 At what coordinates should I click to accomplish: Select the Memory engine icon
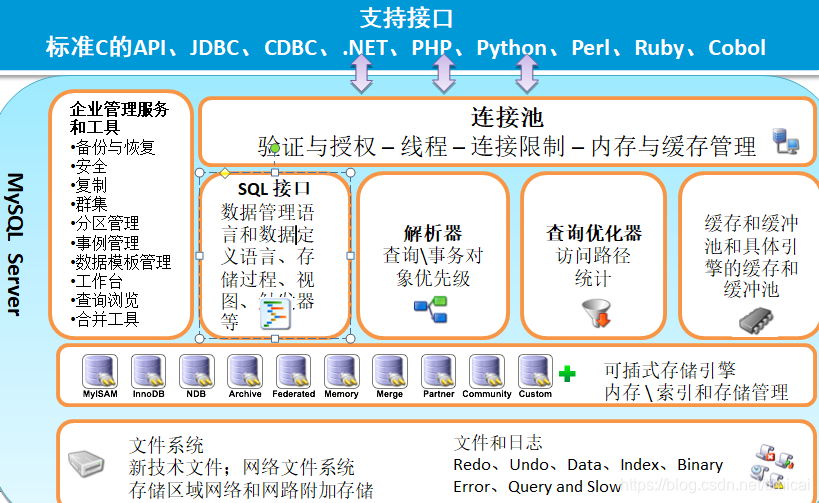click(x=342, y=371)
